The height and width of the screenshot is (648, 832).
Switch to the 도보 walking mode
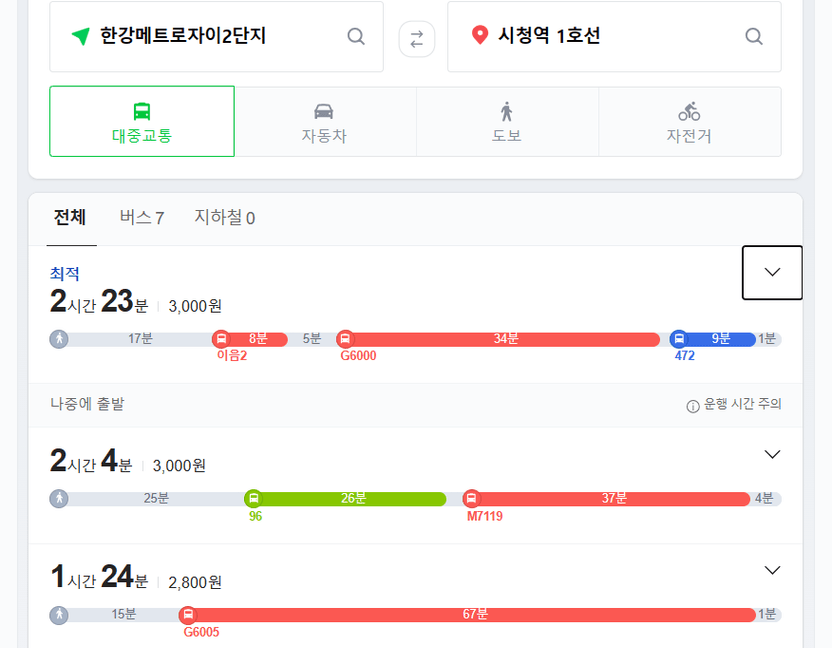coord(507,122)
